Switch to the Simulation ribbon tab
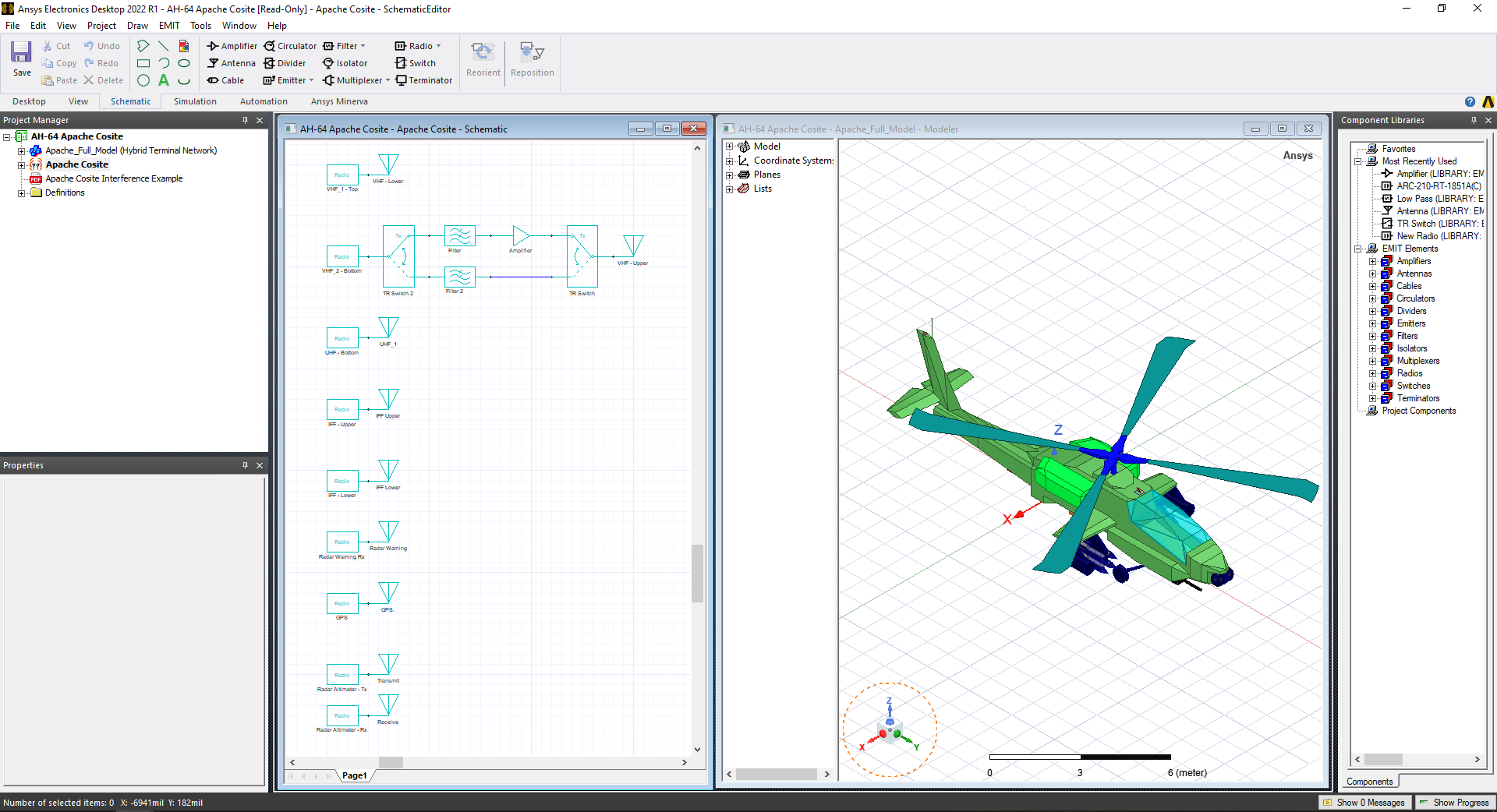Screen dimensions: 1497x812 pyautogui.click(x=195, y=101)
